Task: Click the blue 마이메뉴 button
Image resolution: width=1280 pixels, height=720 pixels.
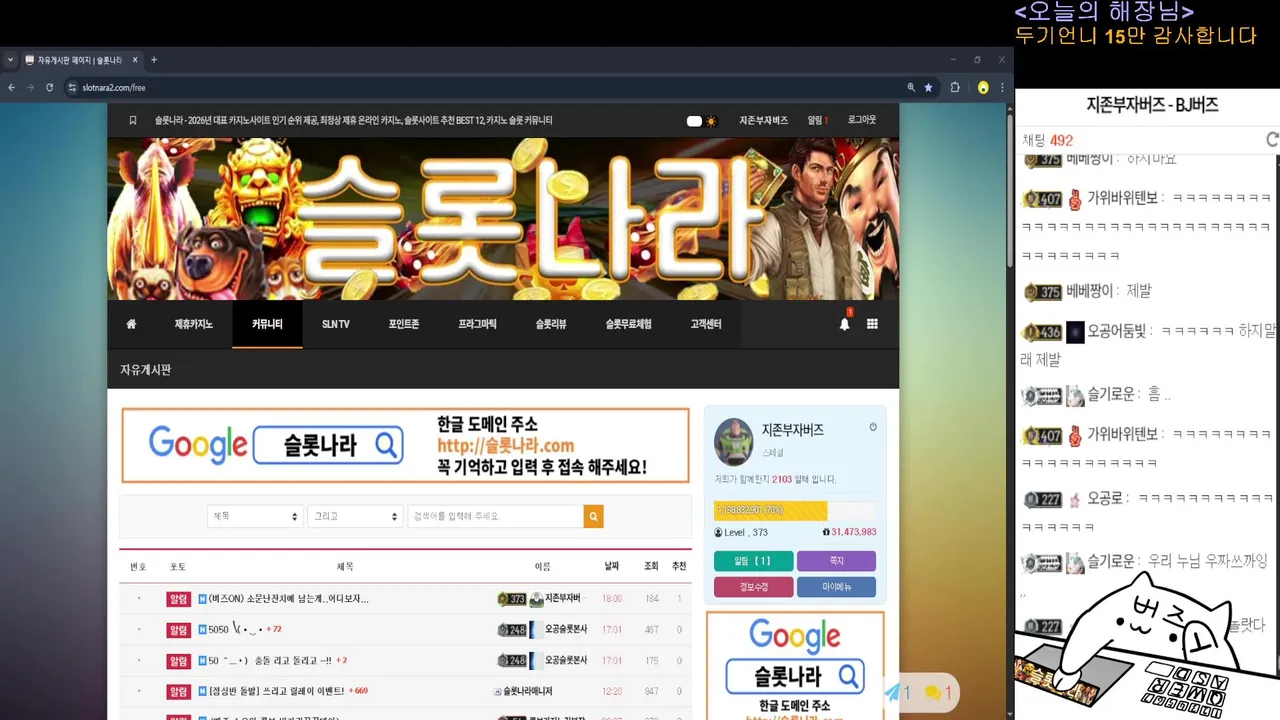Action: pos(836,587)
